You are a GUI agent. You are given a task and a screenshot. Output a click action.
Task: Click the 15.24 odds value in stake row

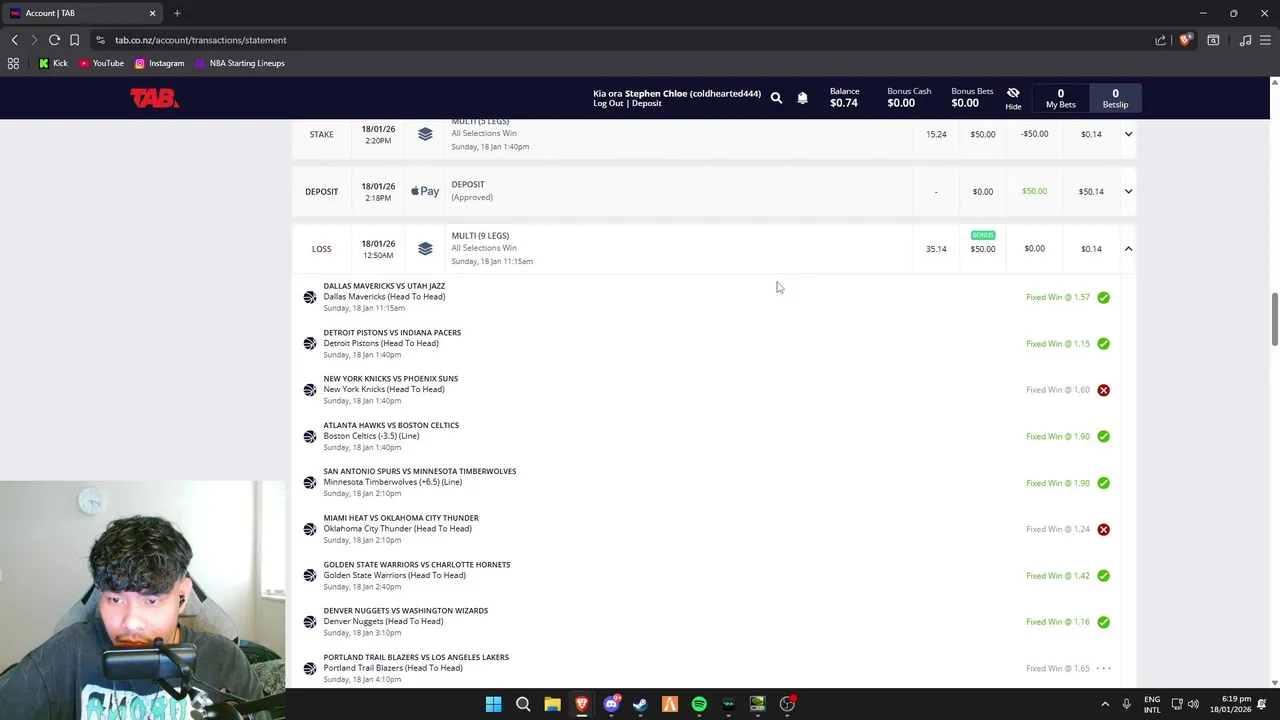pos(936,134)
